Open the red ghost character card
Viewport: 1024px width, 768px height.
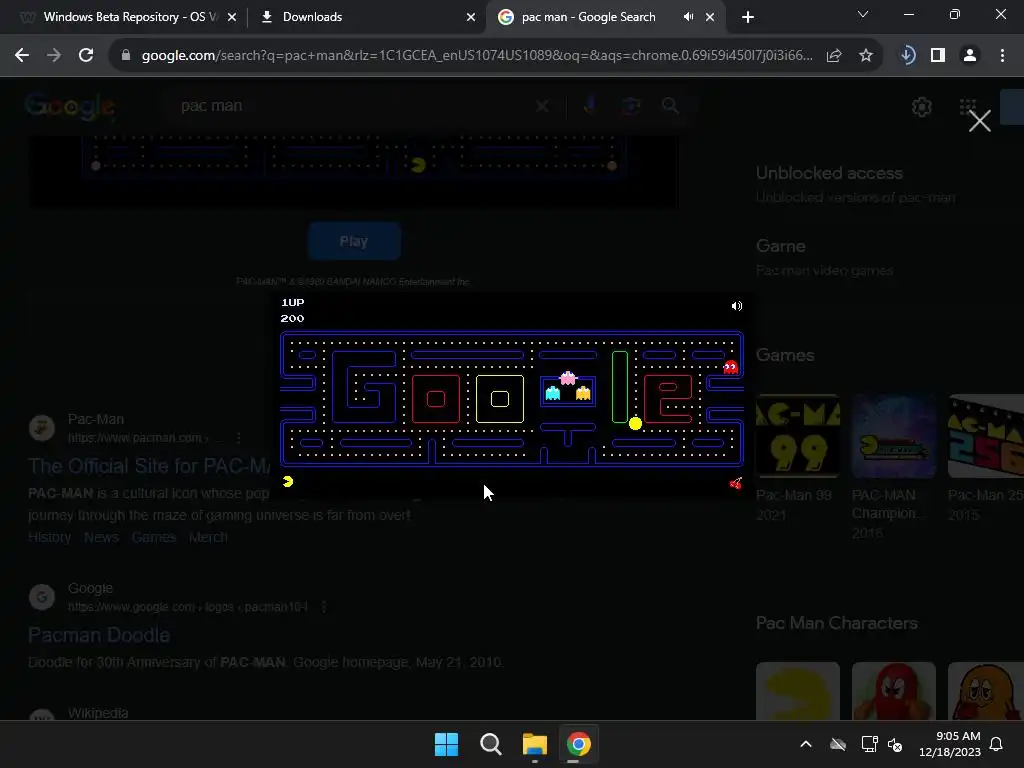[893, 691]
